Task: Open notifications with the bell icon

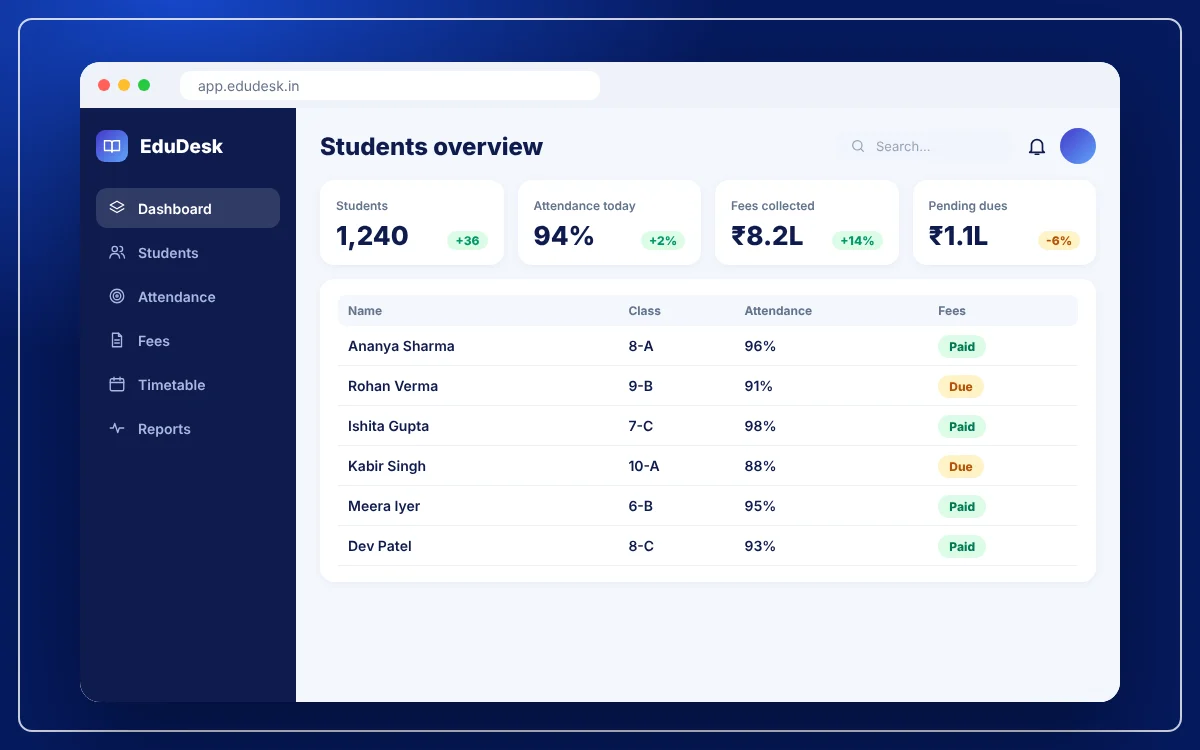Action: pos(1037,147)
